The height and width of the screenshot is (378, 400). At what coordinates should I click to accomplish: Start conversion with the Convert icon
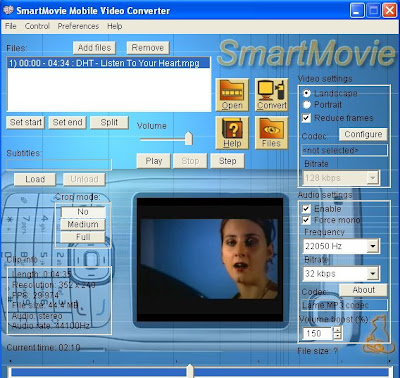coord(271,95)
